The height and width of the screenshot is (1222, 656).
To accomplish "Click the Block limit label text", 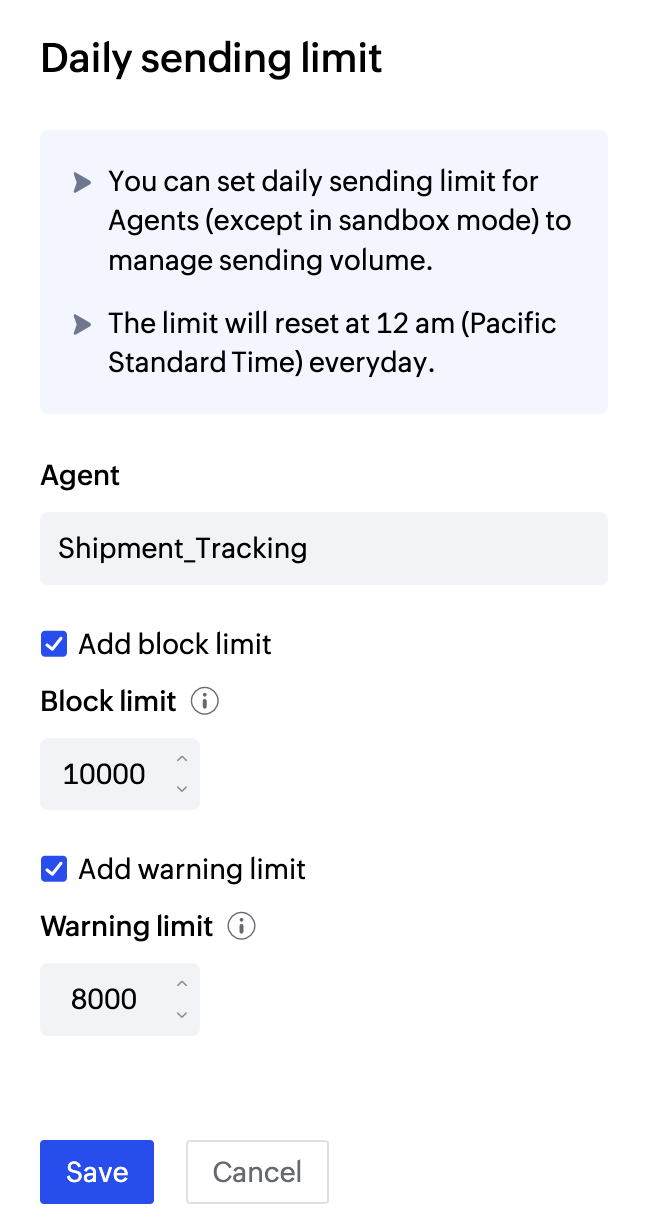I will tap(108, 701).
